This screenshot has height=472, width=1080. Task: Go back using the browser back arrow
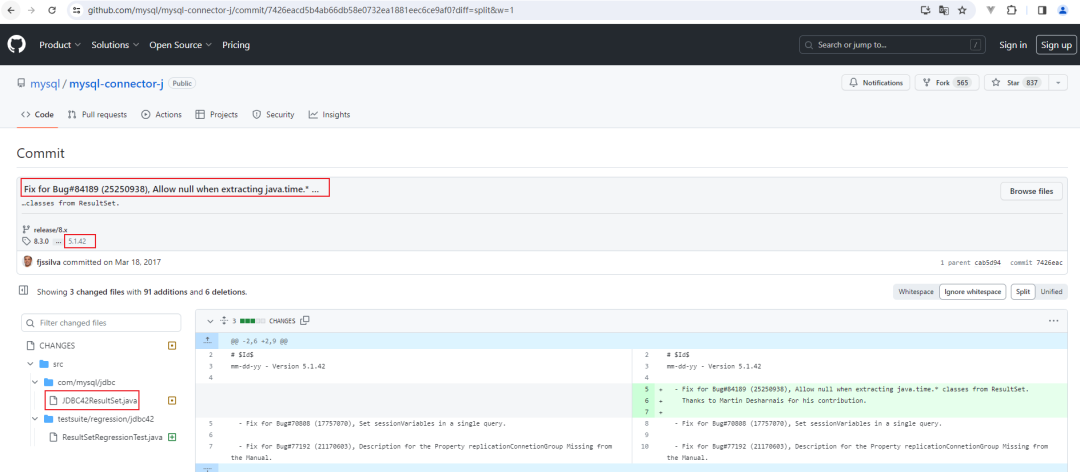coord(11,10)
